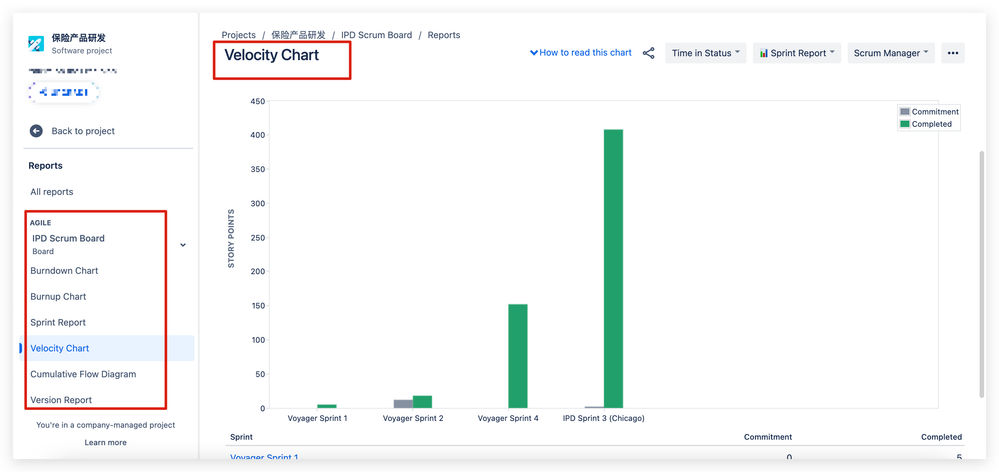This screenshot has width=999, height=472.
Task: Expand the IPD Scrum Board board switcher chevron
Action: point(183,245)
